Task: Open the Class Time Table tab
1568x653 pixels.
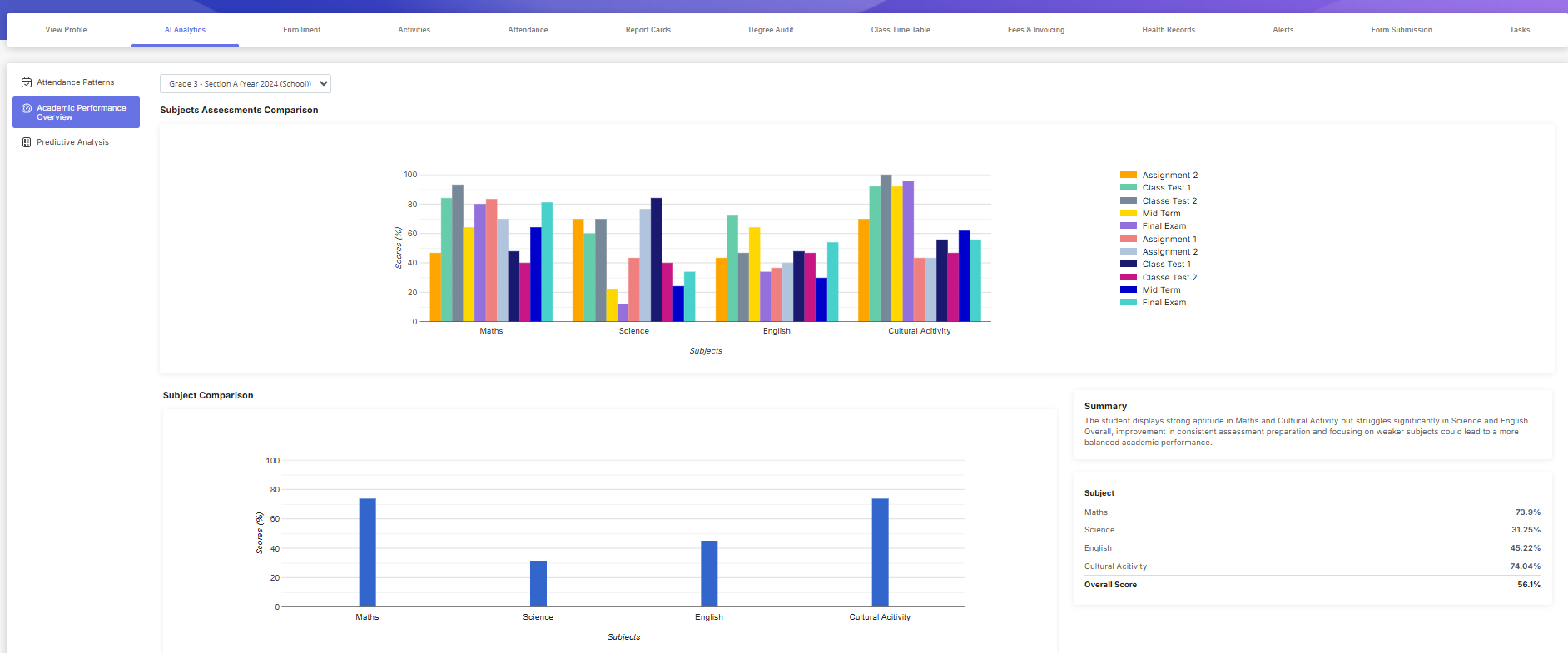Action: point(901,30)
